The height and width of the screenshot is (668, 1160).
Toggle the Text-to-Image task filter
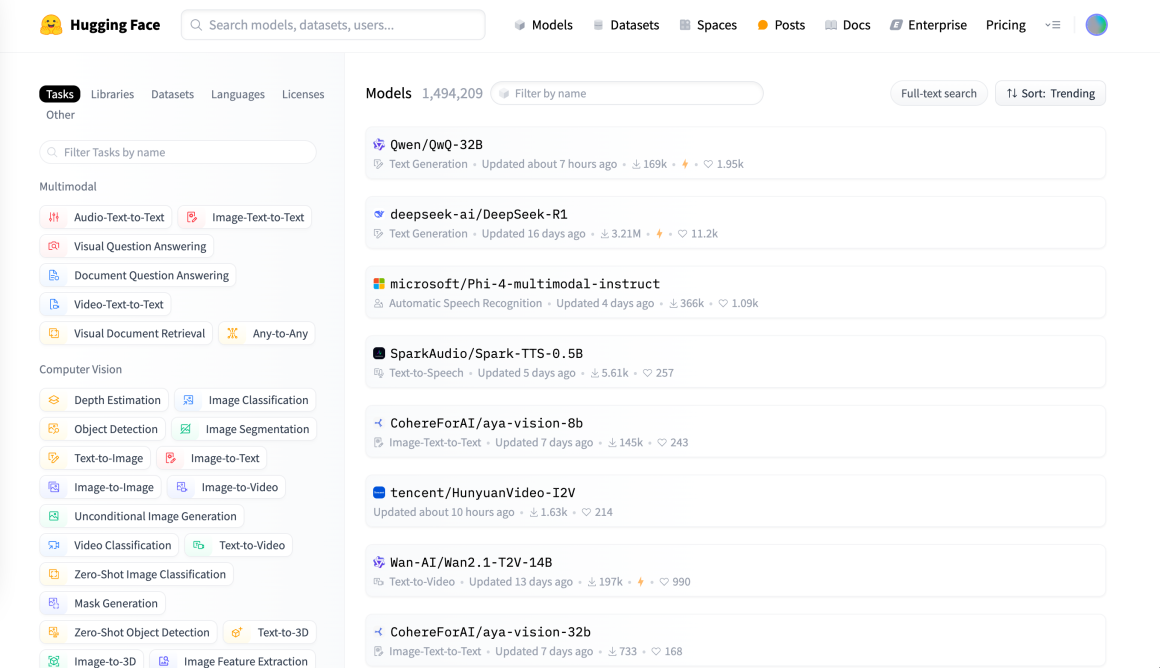95,458
